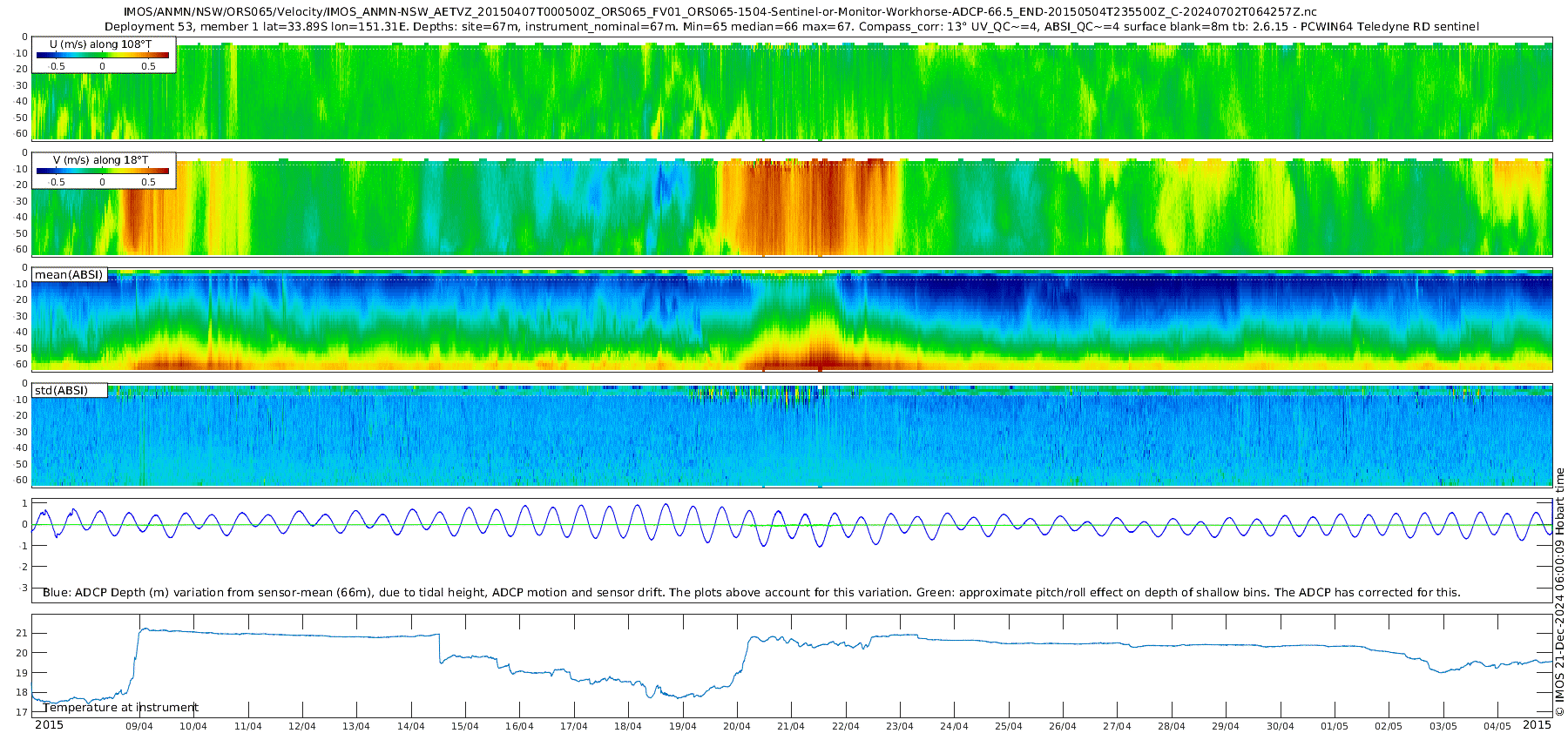This screenshot has height=740, width=1568.
Task: Click the '13/04' date tick label
Action: [x=356, y=726]
